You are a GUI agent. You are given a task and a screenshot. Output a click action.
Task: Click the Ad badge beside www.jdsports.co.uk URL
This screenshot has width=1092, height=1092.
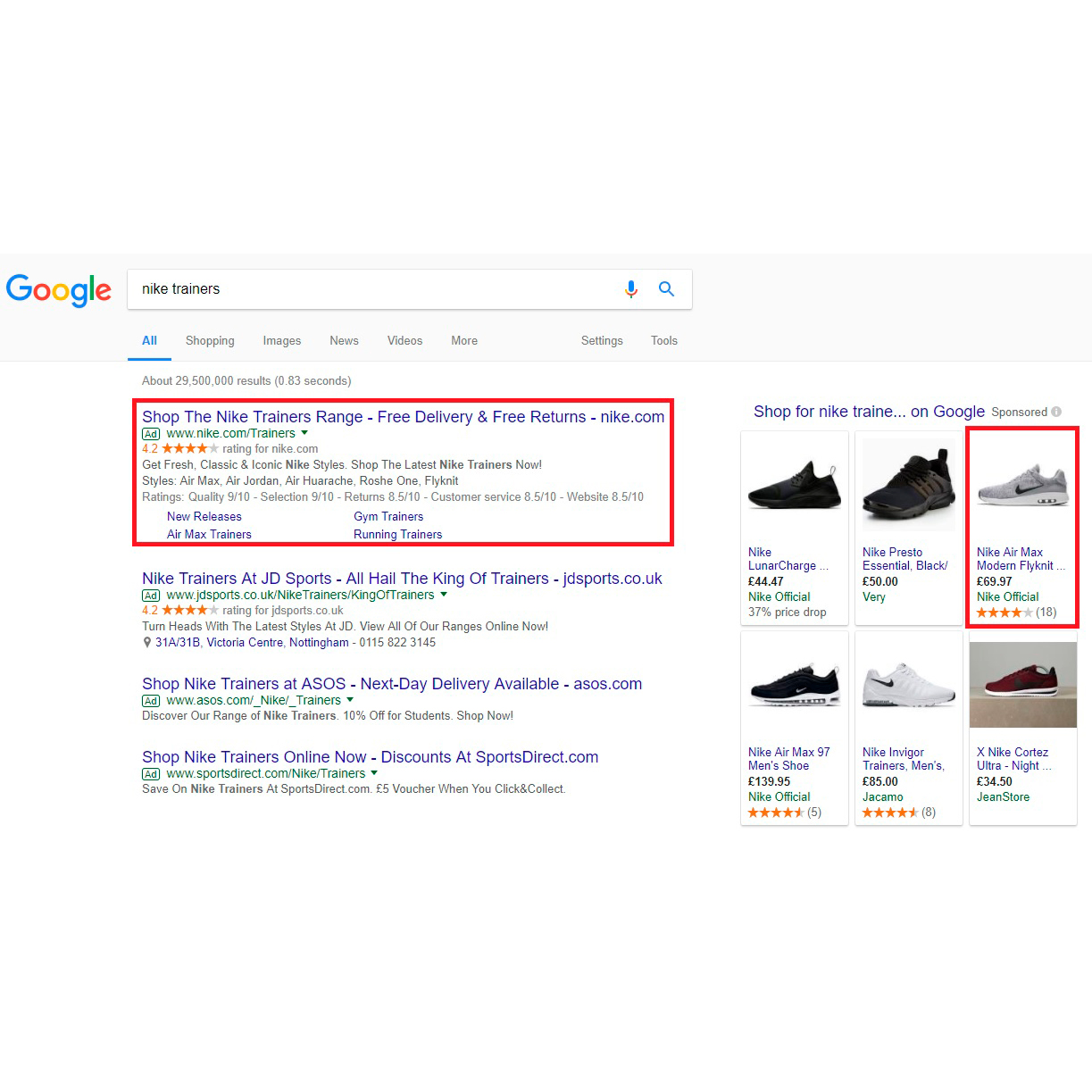click(x=151, y=596)
